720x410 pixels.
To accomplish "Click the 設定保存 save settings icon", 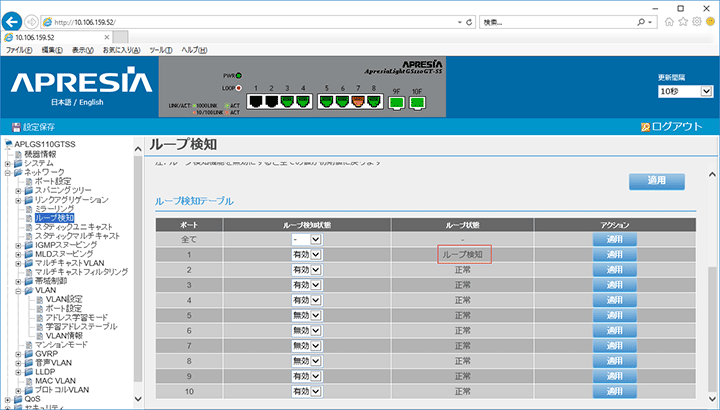I will tap(16, 127).
